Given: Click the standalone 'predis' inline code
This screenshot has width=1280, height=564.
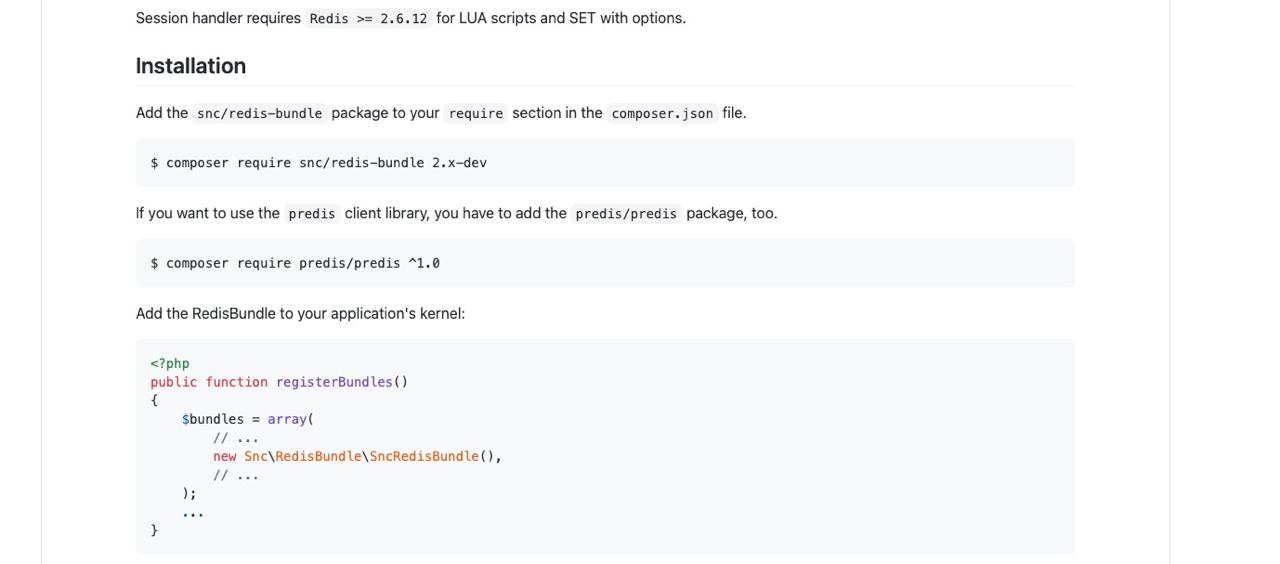Looking at the screenshot, I should point(312,214).
